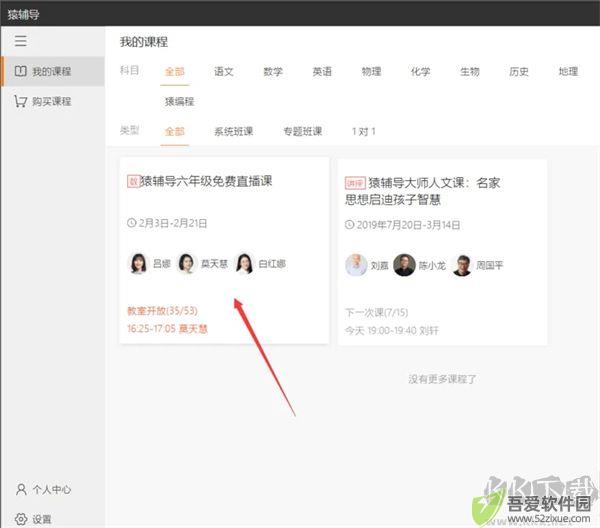Viewport: 600px width, 528px height.
Task: Click the 16:25-17:05 class time
Action: [152, 329]
